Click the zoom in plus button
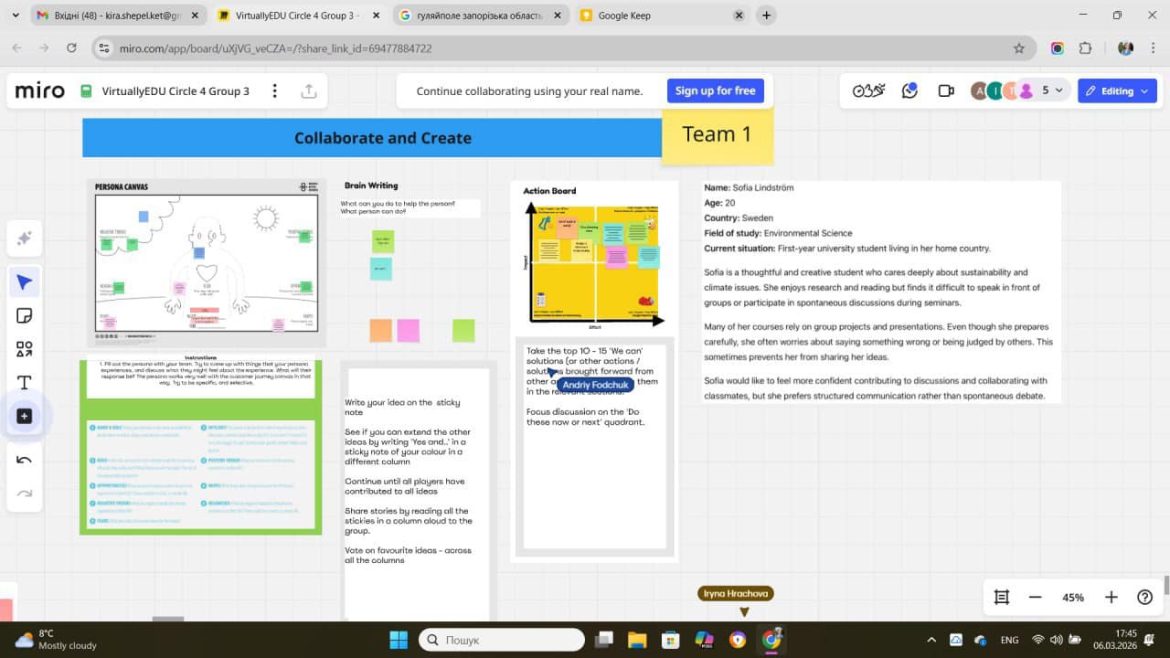Image resolution: width=1170 pixels, height=658 pixels. 1111,597
